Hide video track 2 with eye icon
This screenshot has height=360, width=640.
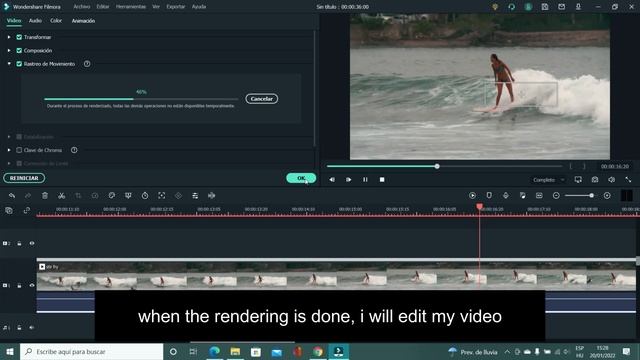[32, 243]
